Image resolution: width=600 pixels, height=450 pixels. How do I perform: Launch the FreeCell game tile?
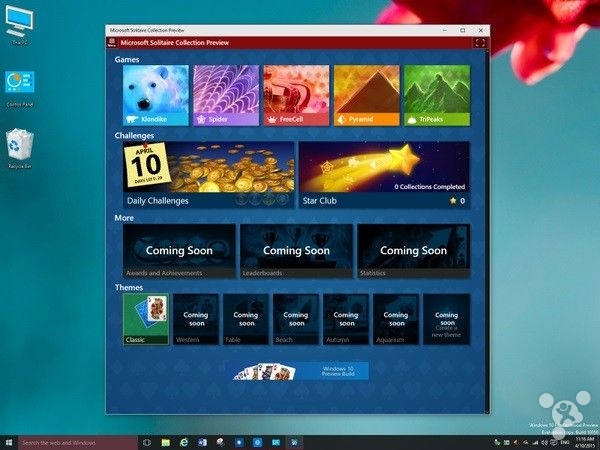pos(296,95)
